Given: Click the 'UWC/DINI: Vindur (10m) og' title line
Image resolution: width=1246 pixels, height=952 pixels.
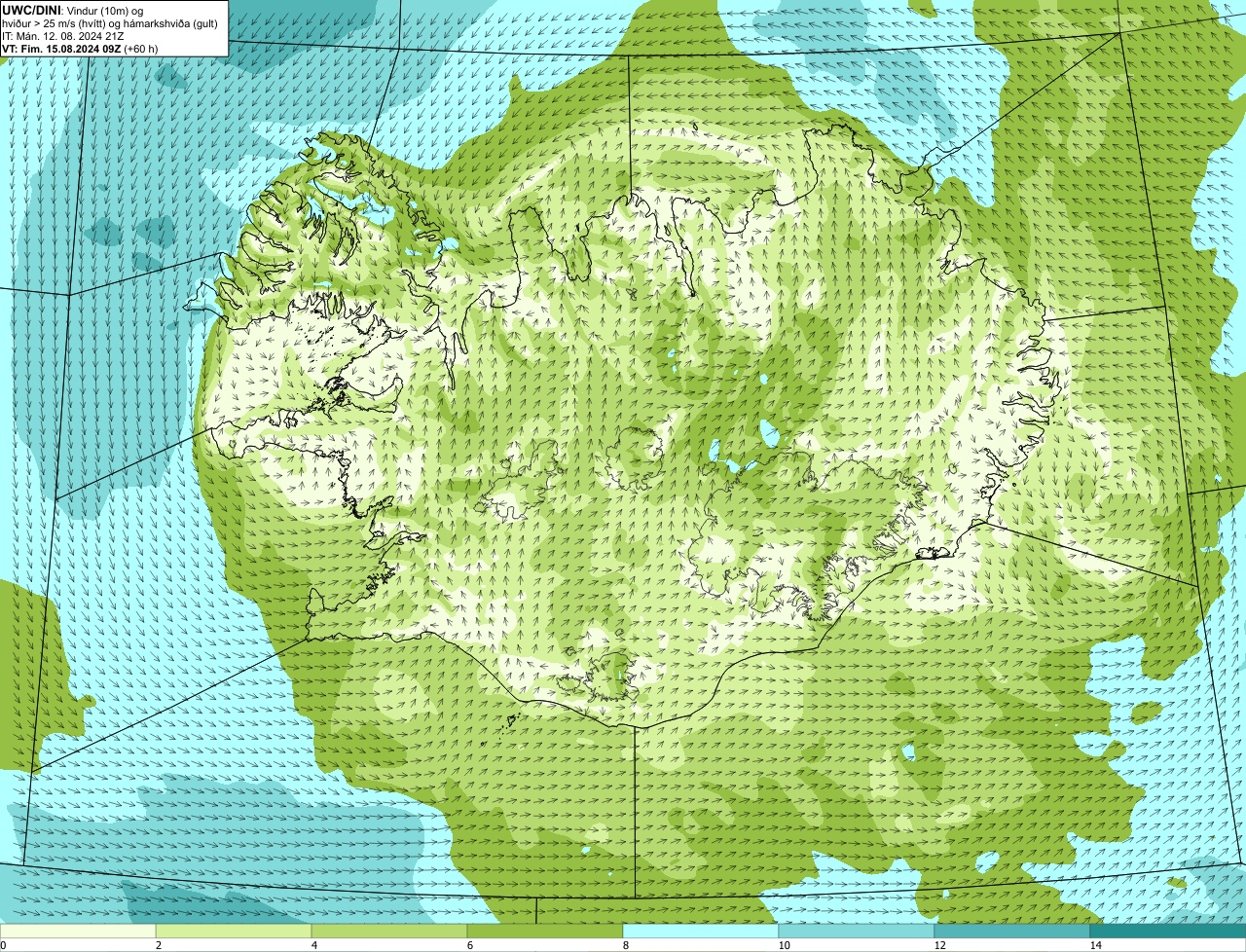Looking at the screenshot, I should pyautogui.click(x=73, y=11).
